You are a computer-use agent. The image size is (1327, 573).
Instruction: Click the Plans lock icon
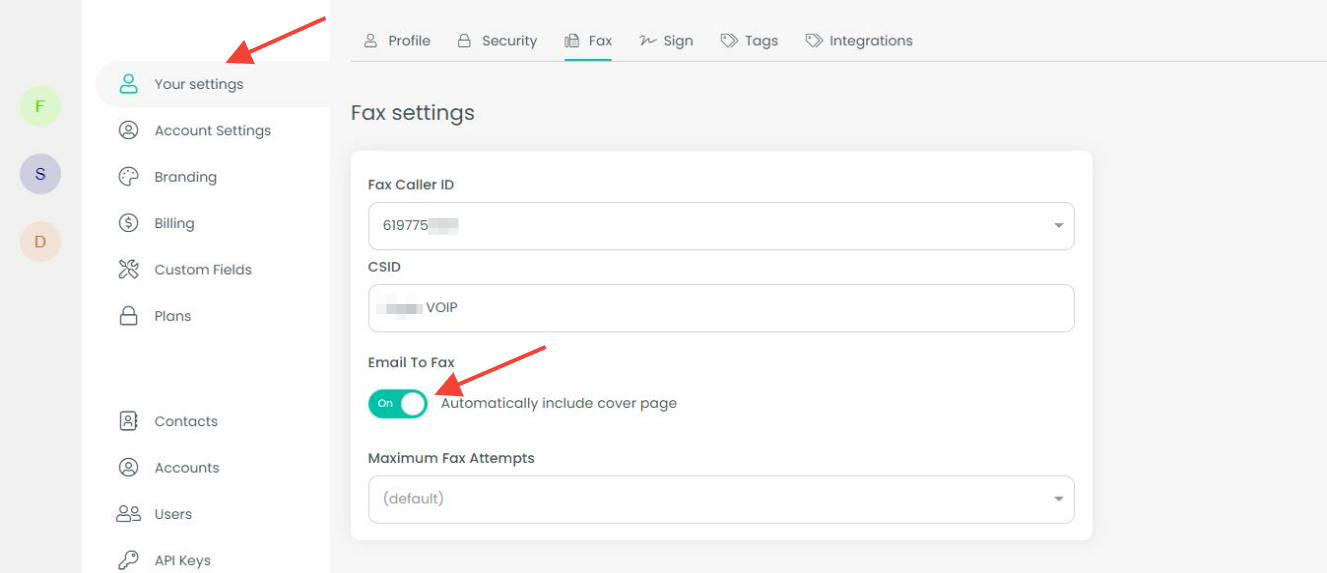[128, 316]
